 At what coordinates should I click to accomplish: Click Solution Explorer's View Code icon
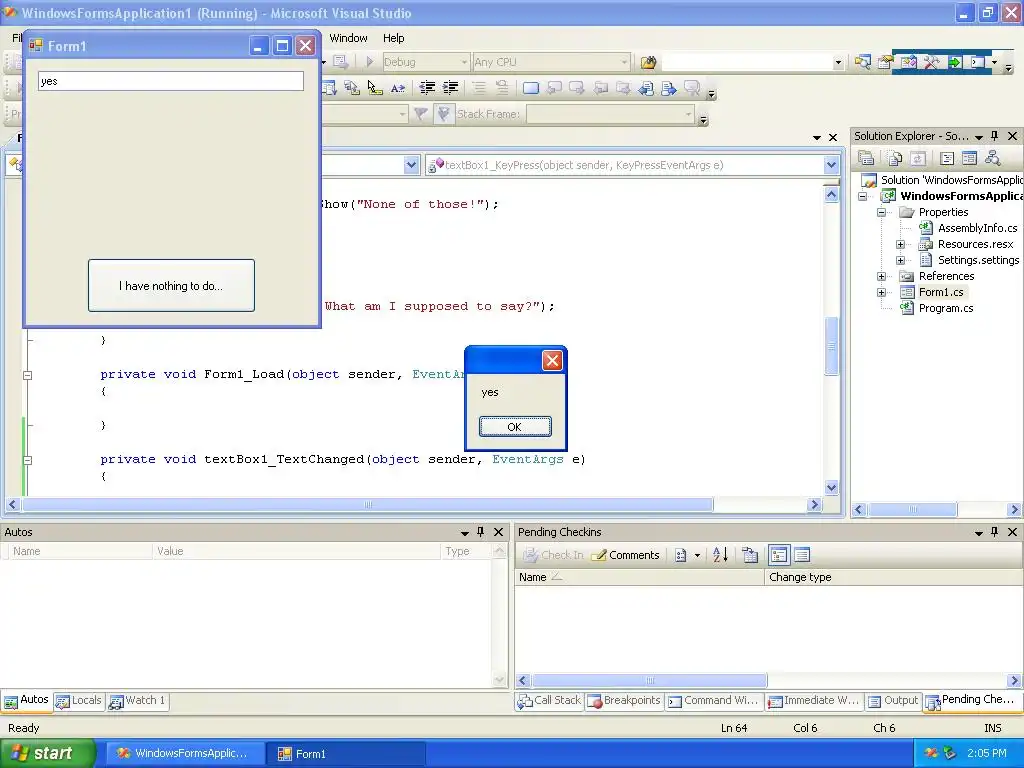(x=947, y=157)
